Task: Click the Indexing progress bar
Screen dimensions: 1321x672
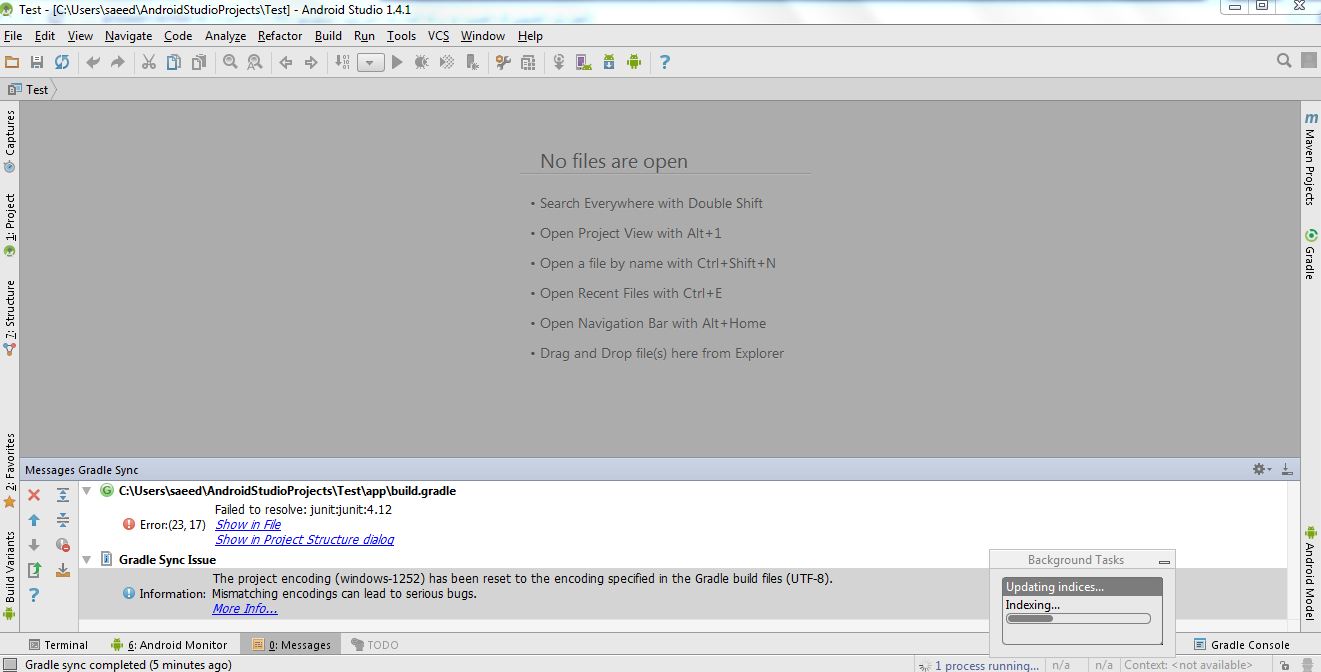Action: tap(1078, 618)
